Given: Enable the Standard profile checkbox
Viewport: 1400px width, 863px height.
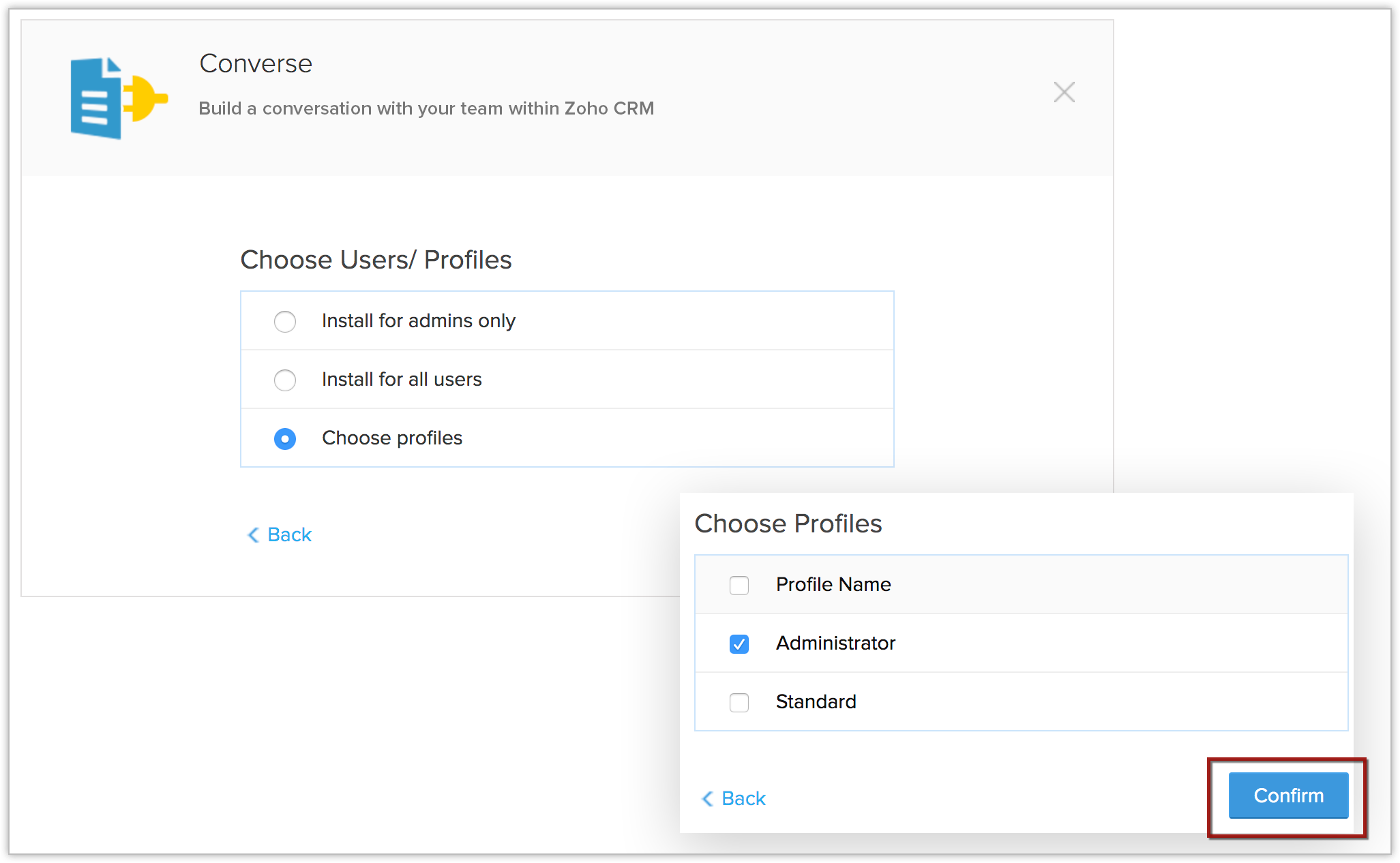Looking at the screenshot, I should 739,702.
